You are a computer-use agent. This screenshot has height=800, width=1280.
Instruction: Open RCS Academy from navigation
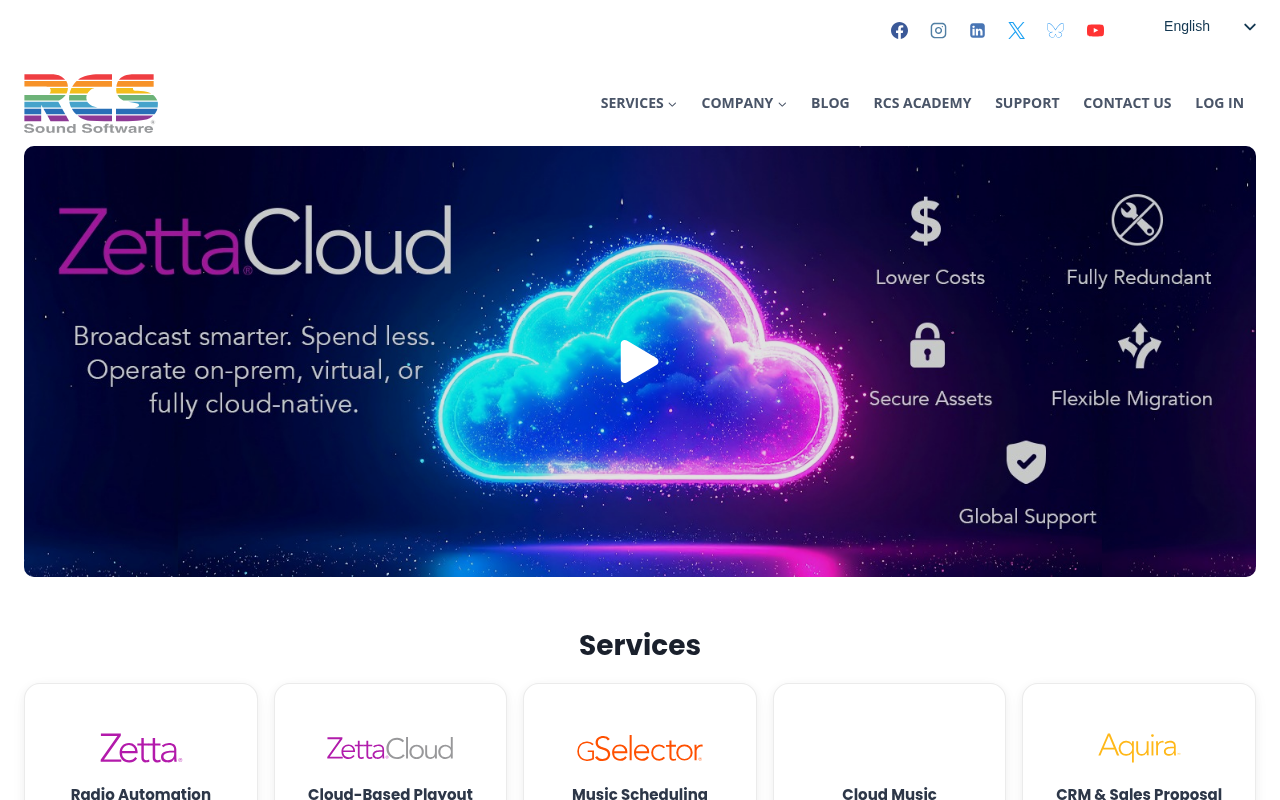click(922, 103)
